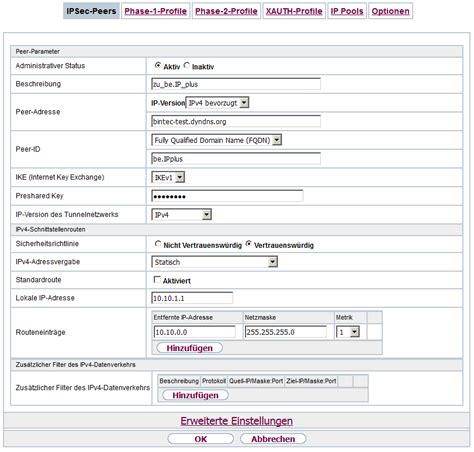Click Hinzufügen under Routeneinträge
The image size is (474, 452).
tap(189, 348)
